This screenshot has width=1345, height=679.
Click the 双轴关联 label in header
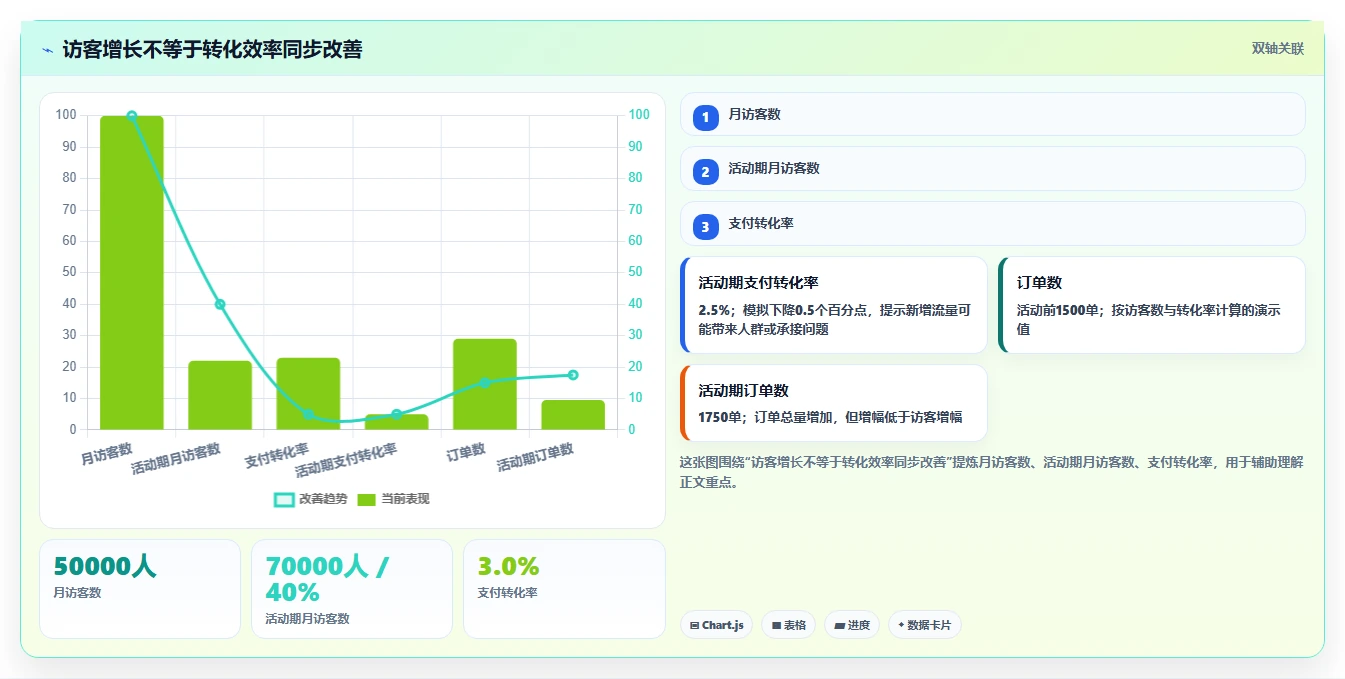(1277, 49)
